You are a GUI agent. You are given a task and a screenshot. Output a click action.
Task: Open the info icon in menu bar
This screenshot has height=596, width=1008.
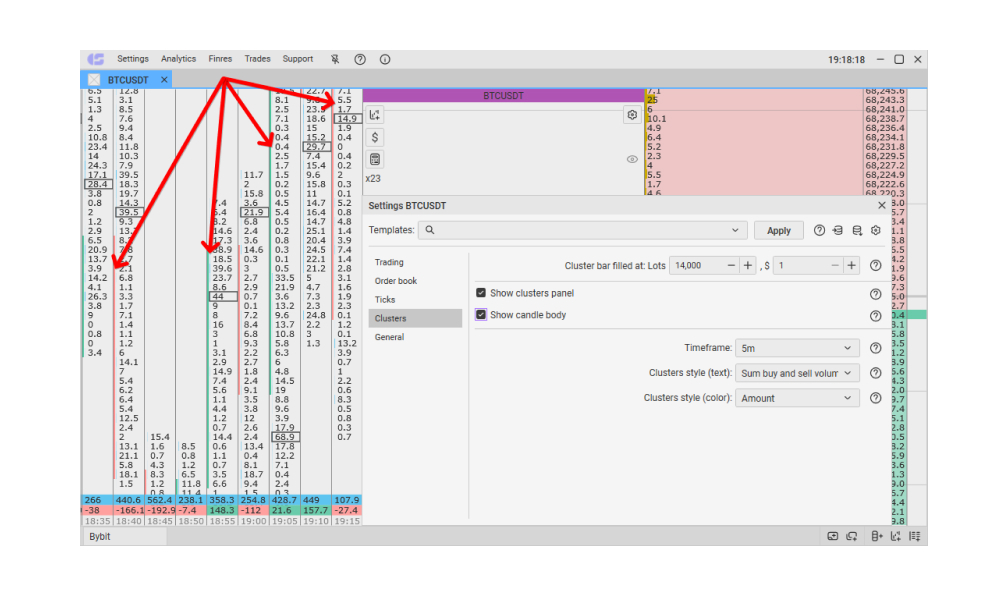coord(385,59)
